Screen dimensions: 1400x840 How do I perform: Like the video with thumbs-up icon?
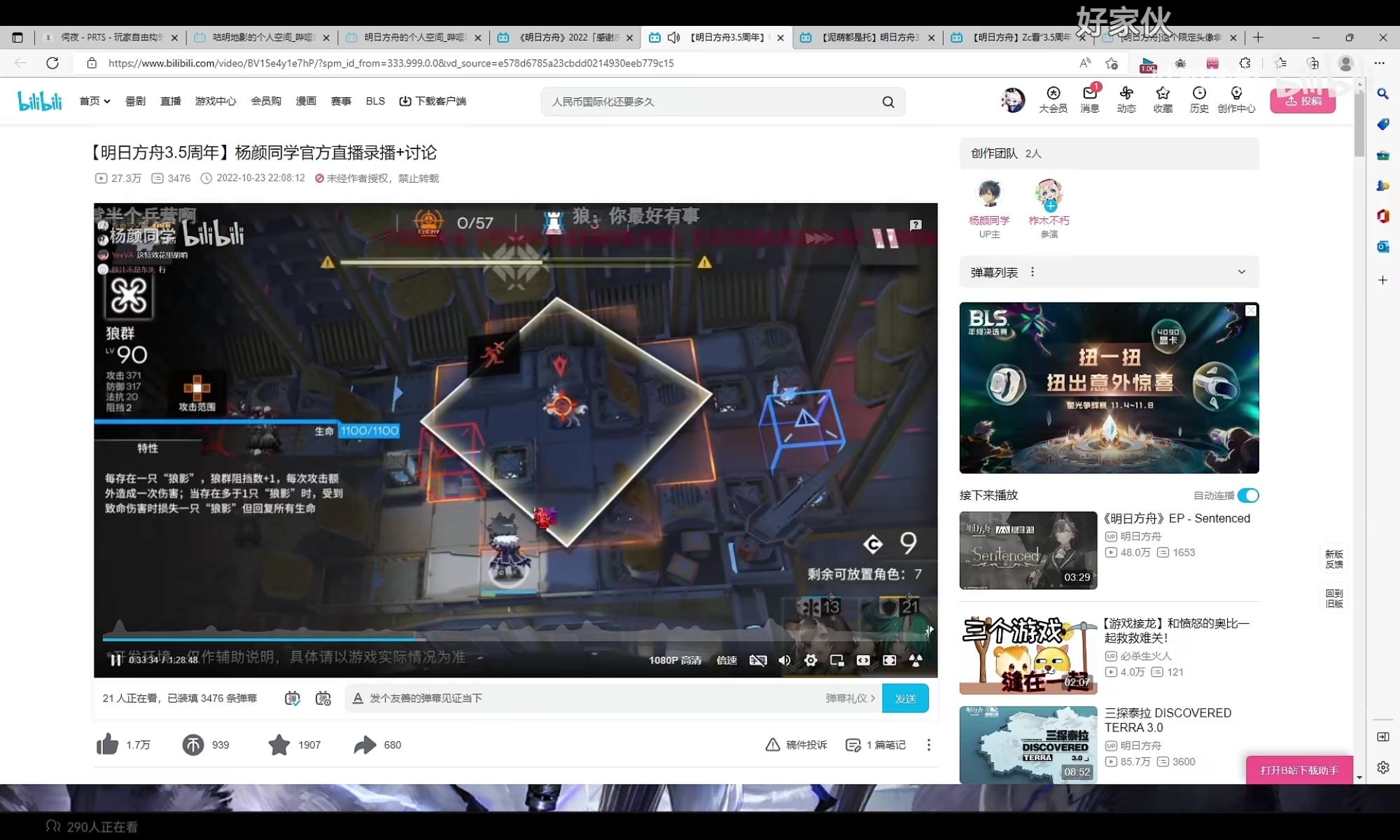click(x=107, y=744)
